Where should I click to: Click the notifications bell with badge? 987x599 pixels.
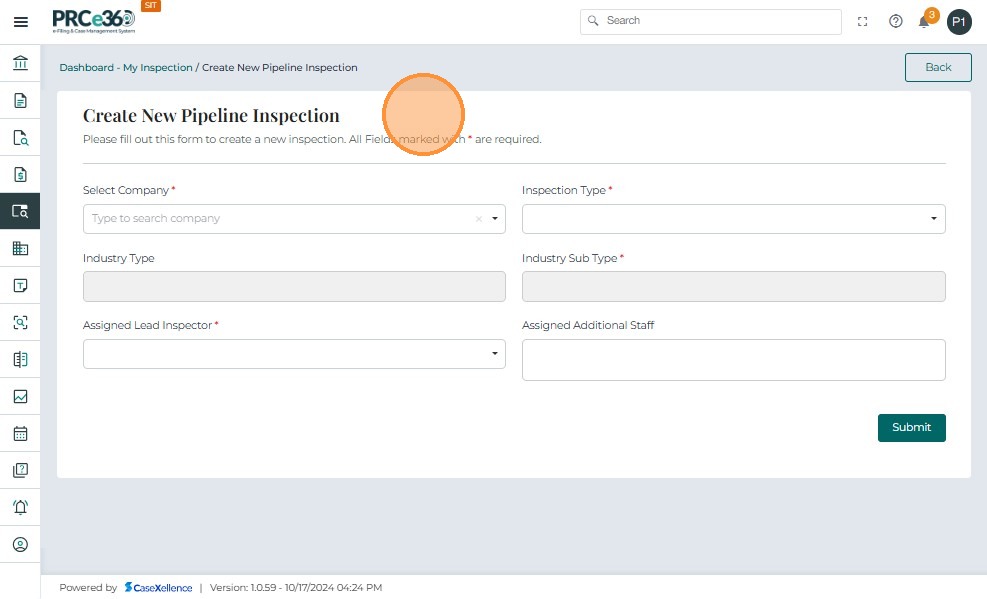[925, 21]
